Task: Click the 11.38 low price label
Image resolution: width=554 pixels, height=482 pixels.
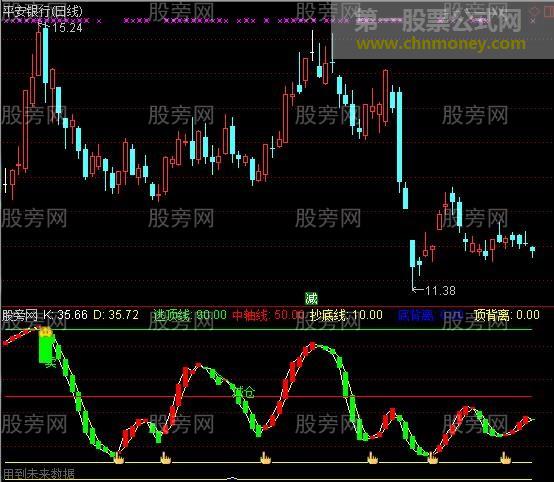Action: 441,290
